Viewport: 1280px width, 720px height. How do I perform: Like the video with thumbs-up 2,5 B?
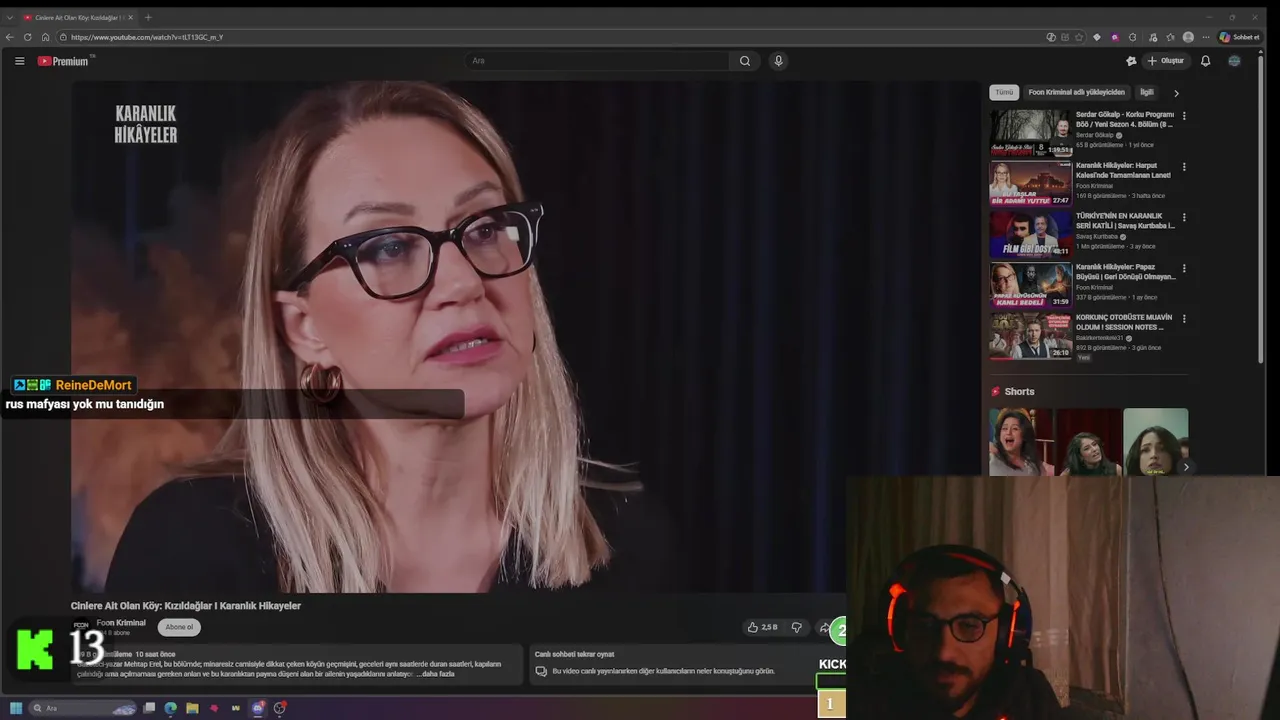762,627
